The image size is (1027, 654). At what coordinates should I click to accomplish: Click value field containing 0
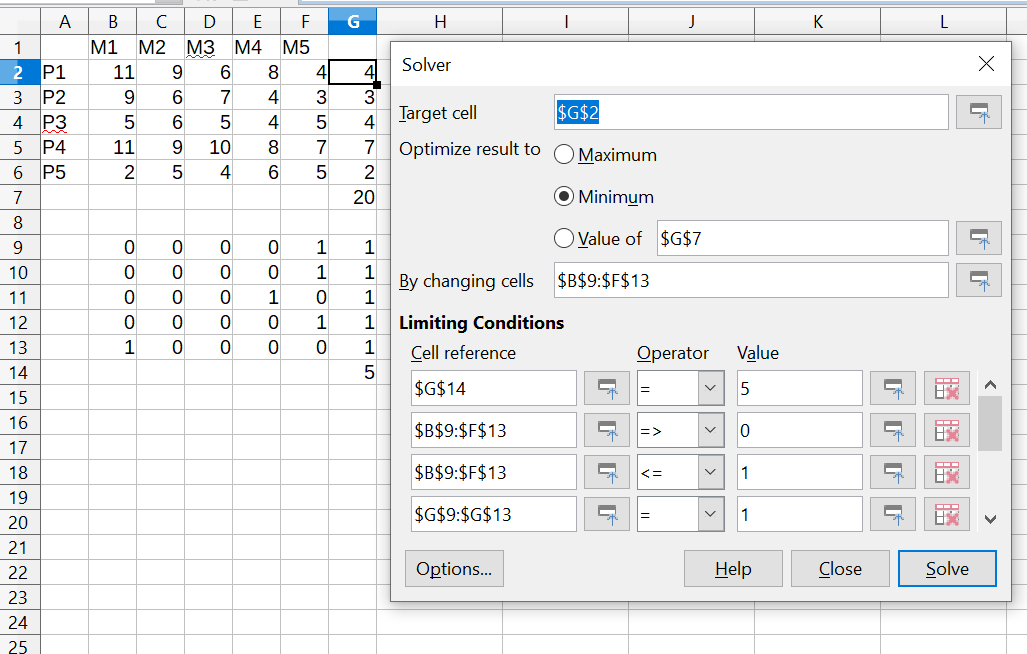[x=799, y=430]
